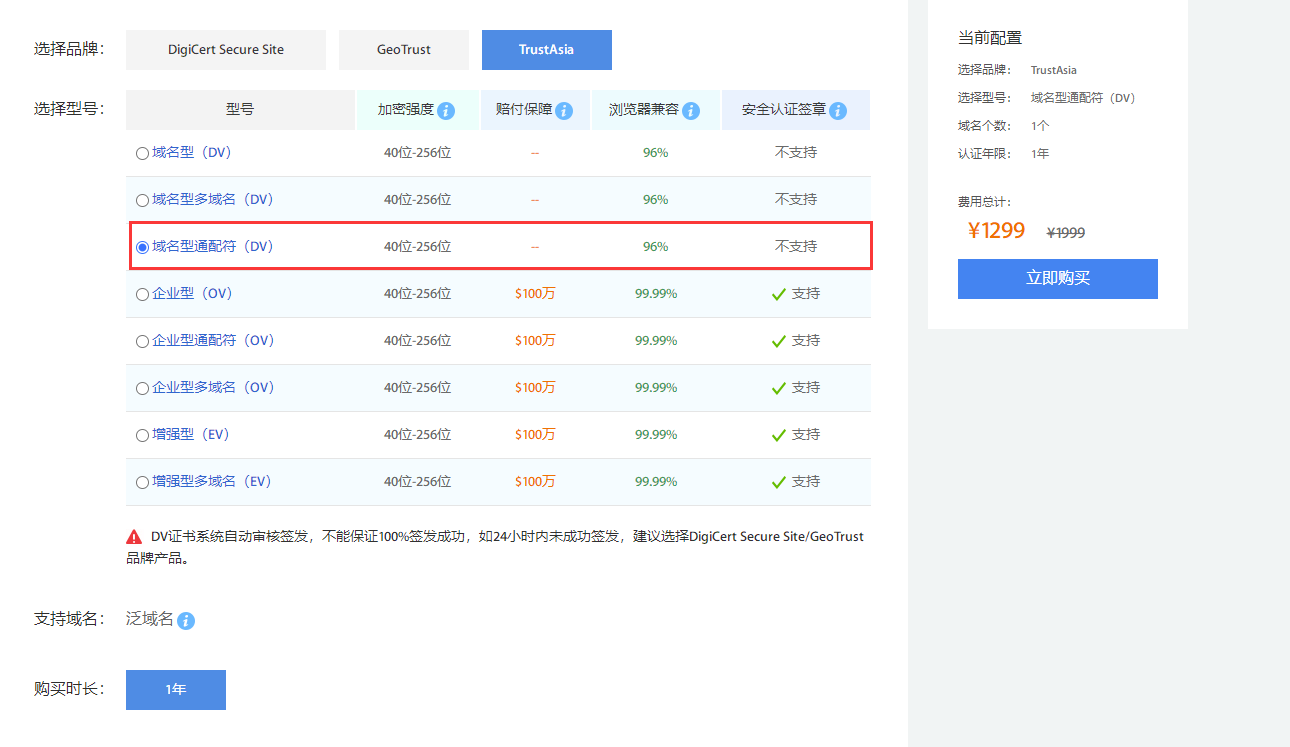Switch to GeoTrust brand tab
The image size is (1290, 747).
pos(404,50)
